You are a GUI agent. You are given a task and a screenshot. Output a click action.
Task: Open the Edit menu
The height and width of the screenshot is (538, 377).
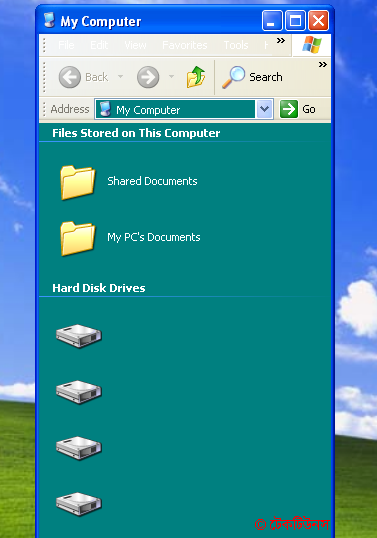99,45
